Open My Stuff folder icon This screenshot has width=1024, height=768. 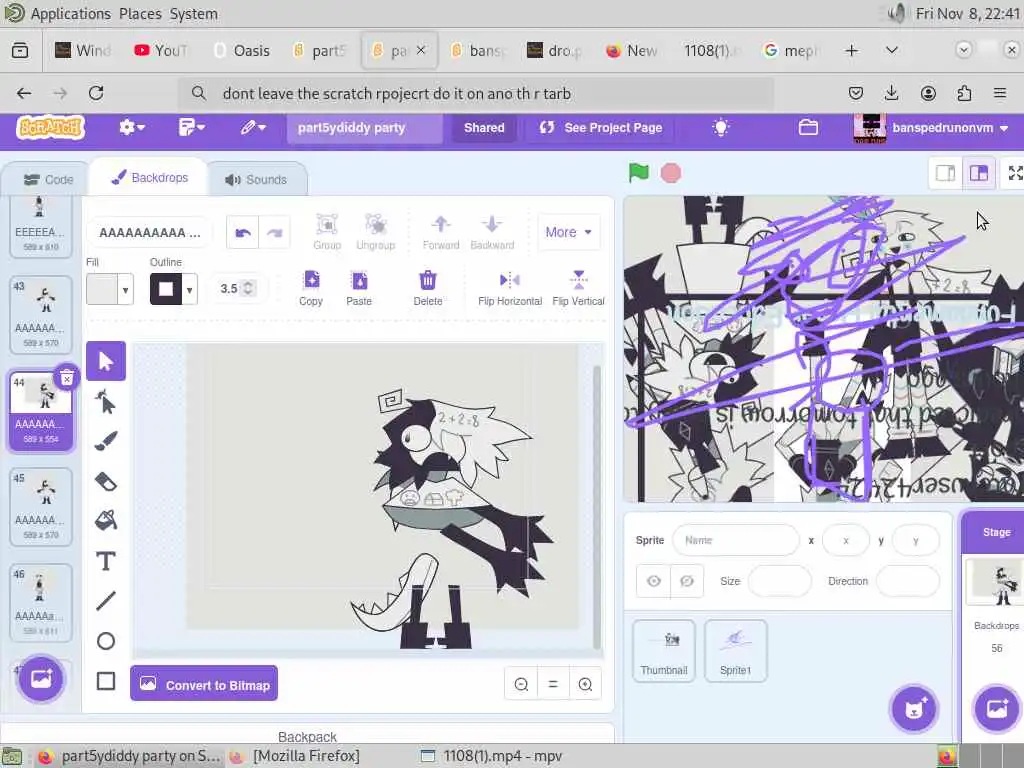[808, 127]
